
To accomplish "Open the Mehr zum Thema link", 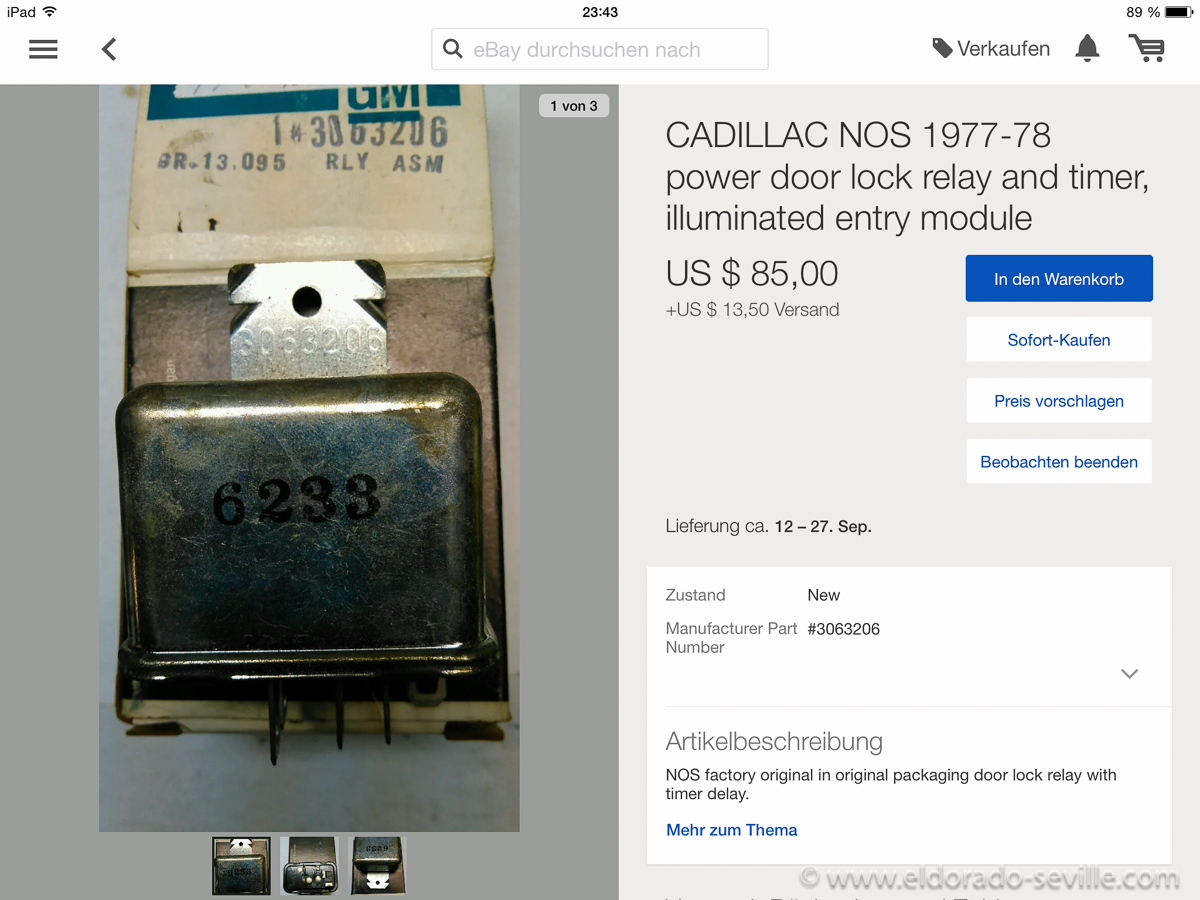I will (x=732, y=830).
